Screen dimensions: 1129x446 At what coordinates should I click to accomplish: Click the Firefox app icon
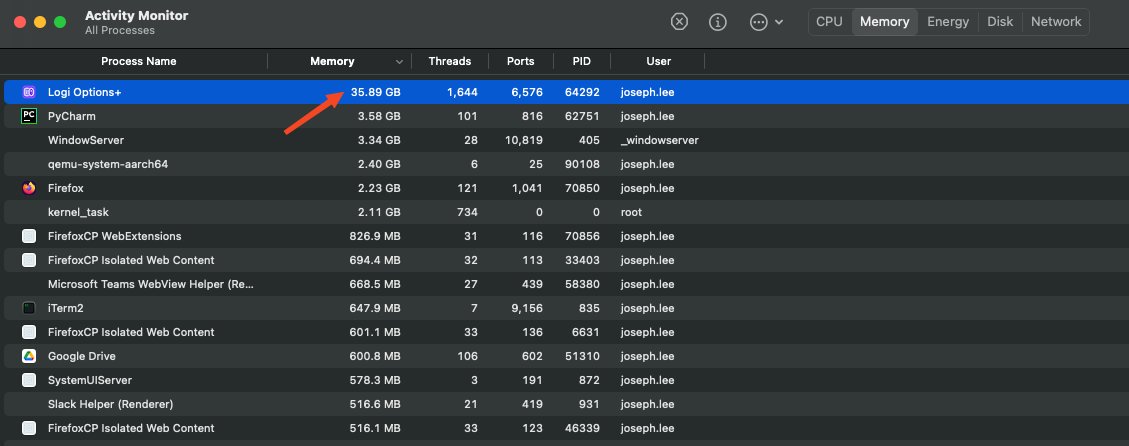(29, 188)
